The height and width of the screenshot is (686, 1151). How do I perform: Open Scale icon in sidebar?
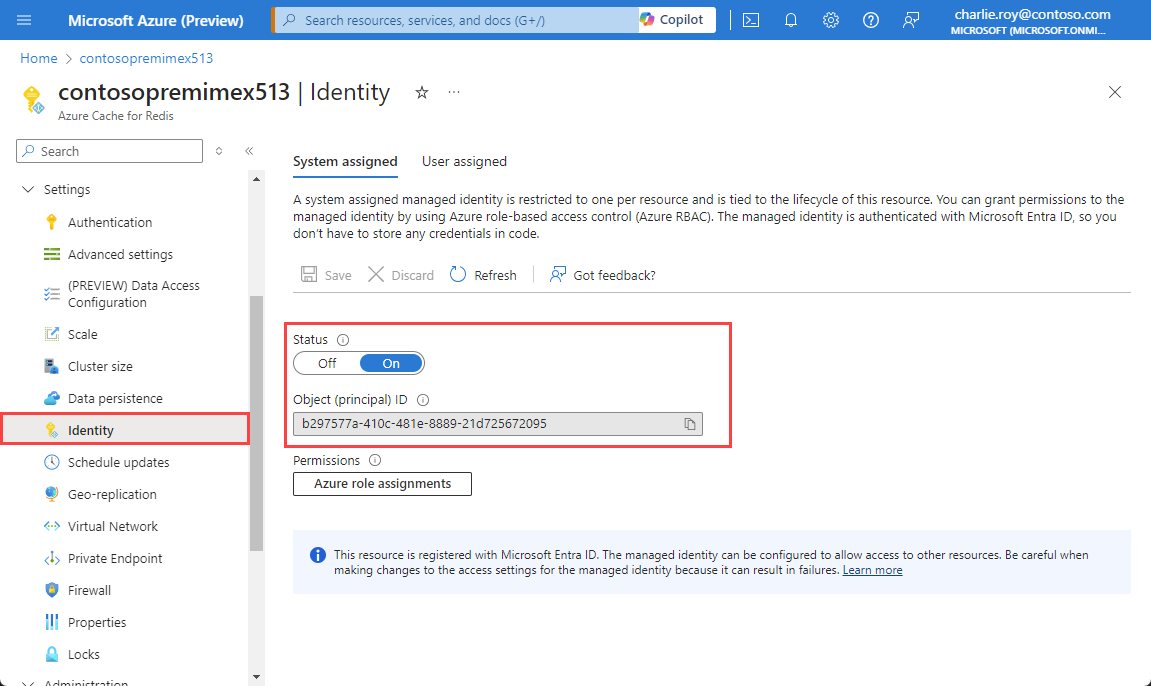coord(51,335)
